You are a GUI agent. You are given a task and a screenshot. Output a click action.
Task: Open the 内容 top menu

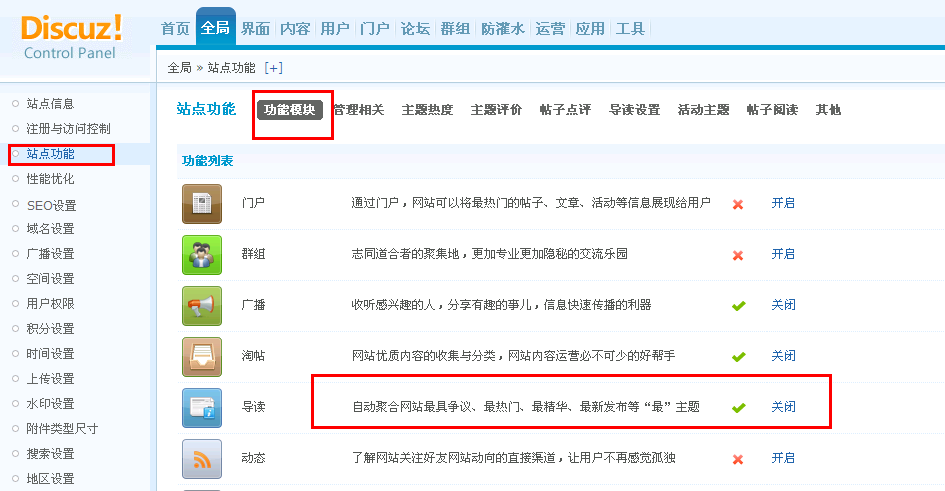coord(295,28)
